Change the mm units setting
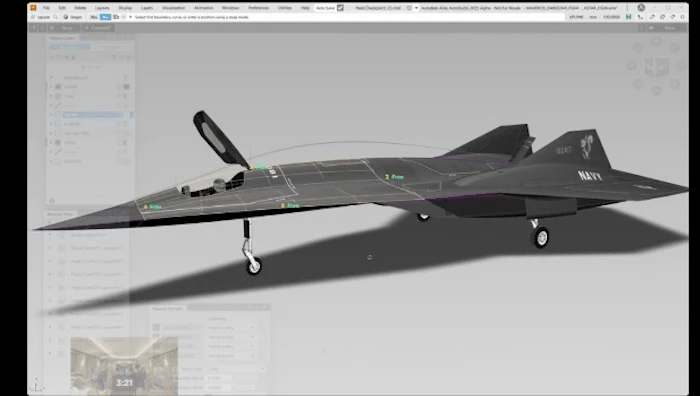The width and height of the screenshot is (700, 396). [593, 17]
